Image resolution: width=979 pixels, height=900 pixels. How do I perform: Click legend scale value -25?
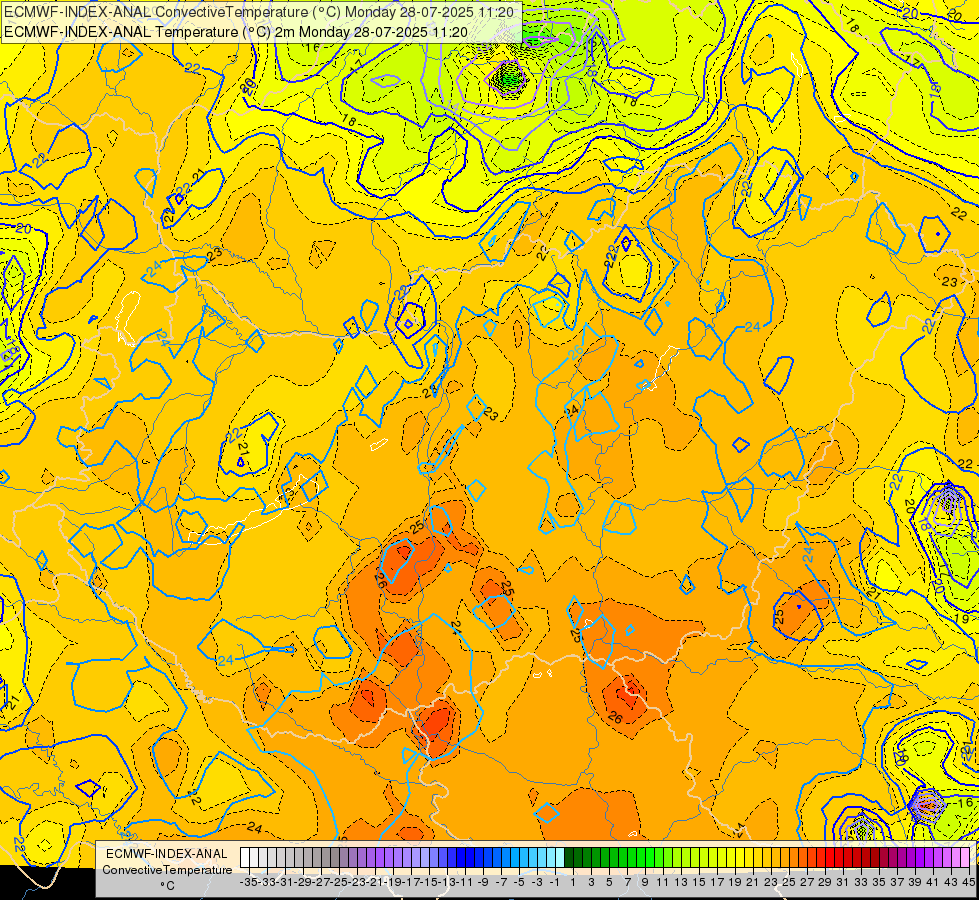[x=338, y=882]
